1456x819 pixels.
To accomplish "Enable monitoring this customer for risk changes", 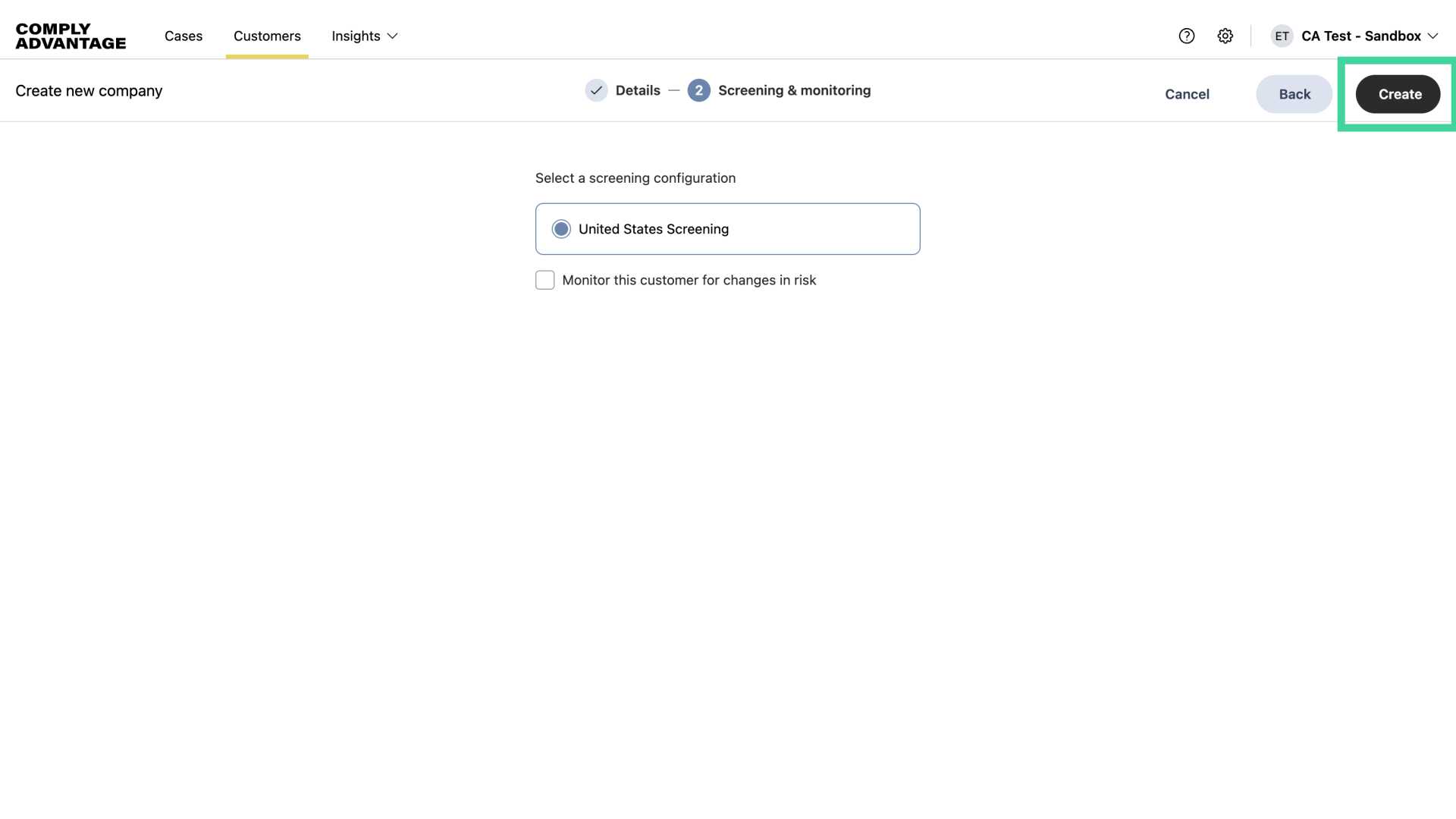I will 545,280.
